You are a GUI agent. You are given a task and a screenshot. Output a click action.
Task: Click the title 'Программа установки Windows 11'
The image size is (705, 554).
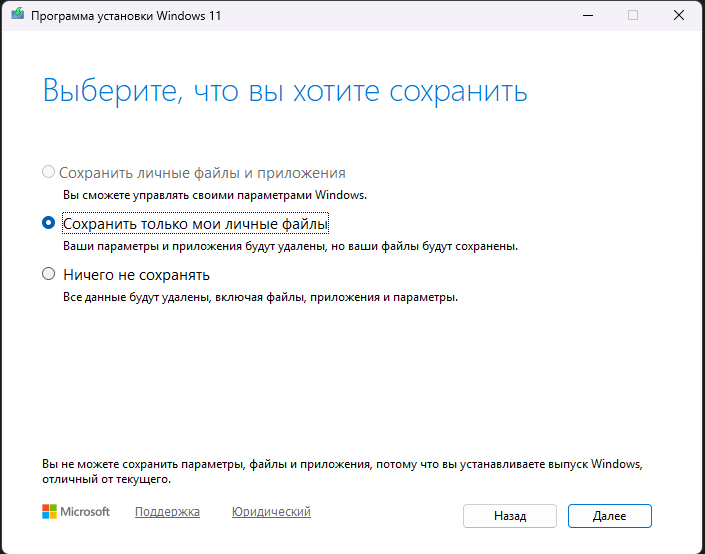coord(126,16)
